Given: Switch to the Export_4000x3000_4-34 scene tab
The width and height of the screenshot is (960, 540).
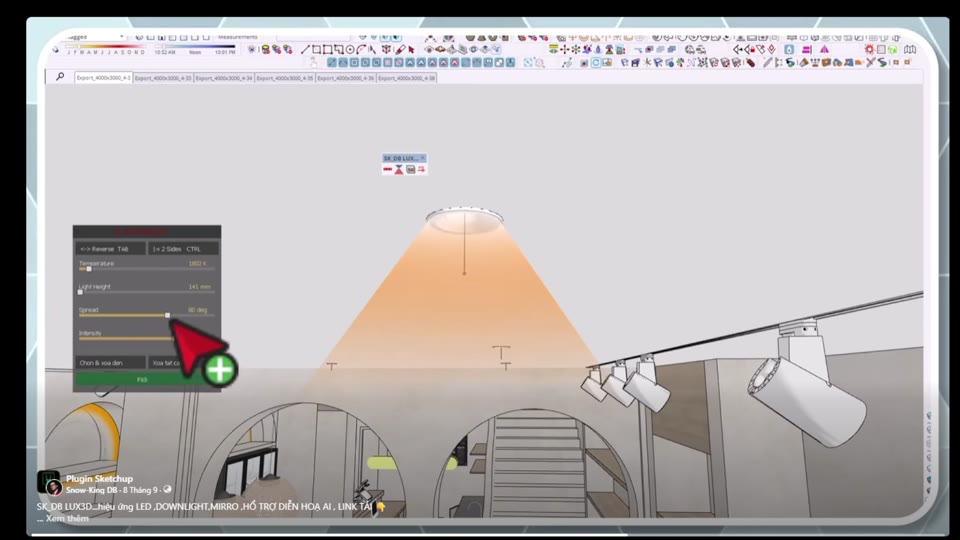Looking at the screenshot, I should 223,78.
